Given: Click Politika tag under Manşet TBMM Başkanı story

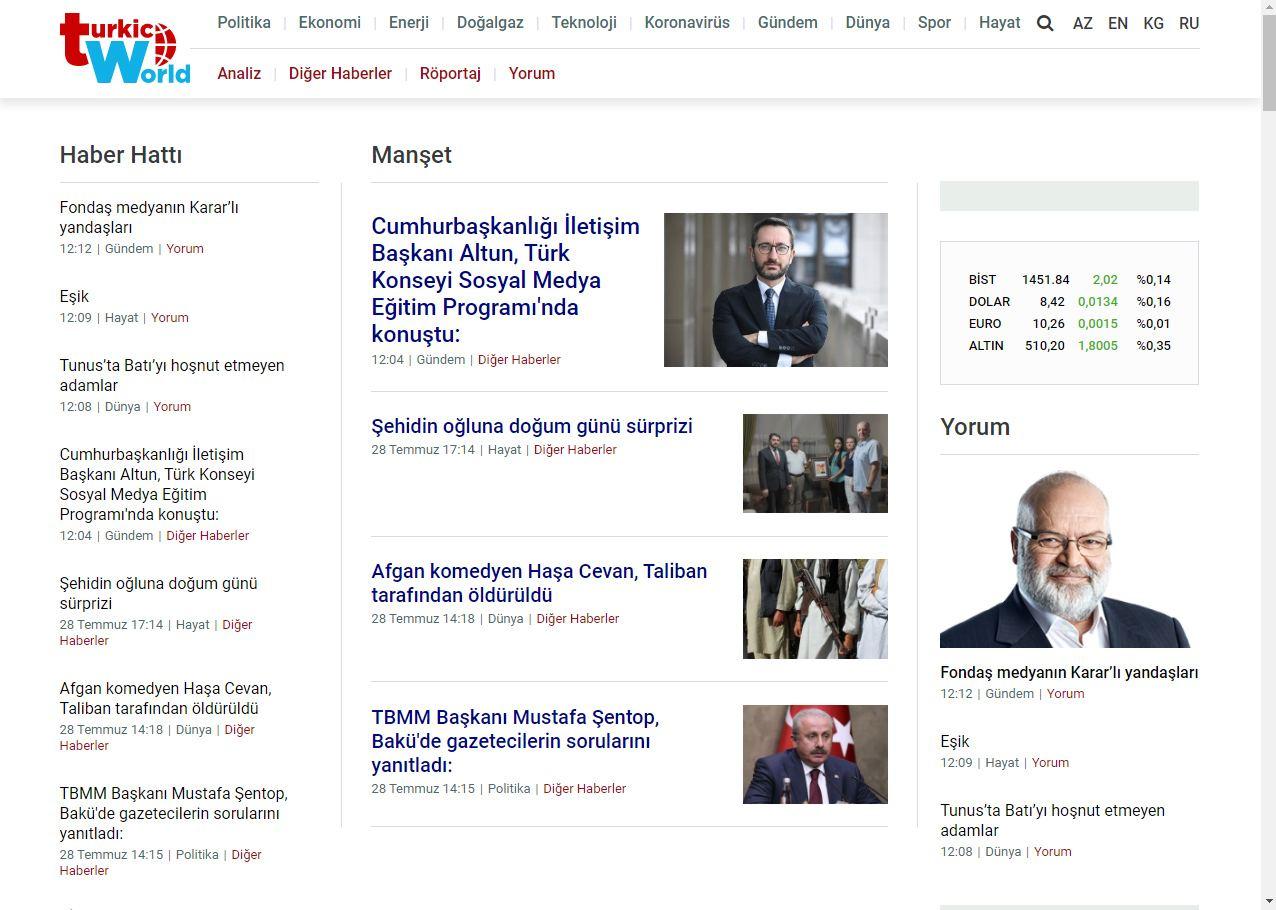Looking at the screenshot, I should click(509, 788).
